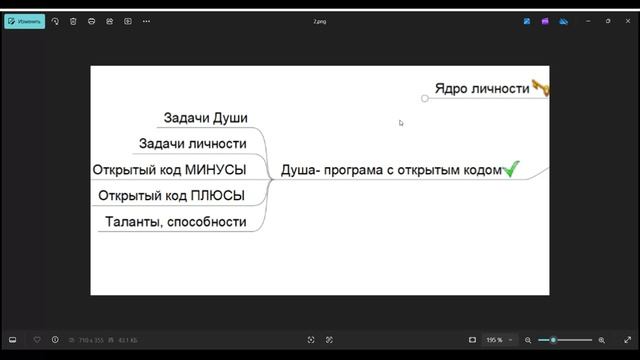Click the Душа- програма с открытым кодом text
The height and width of the screenshot is (360, 640).
click(391, 170)
